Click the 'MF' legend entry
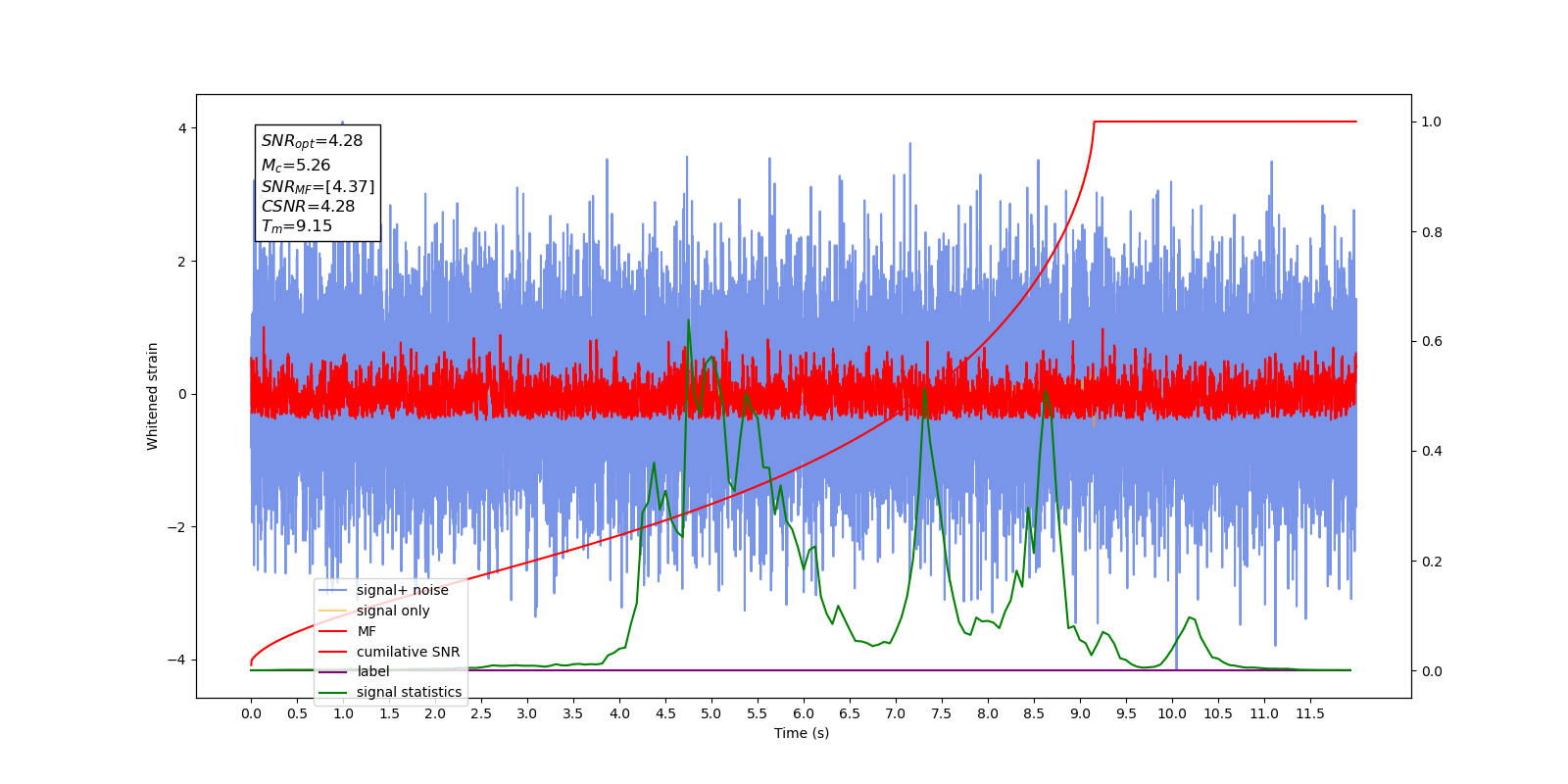The width and height of the screenshot is (1568, 784). point(348,631)
